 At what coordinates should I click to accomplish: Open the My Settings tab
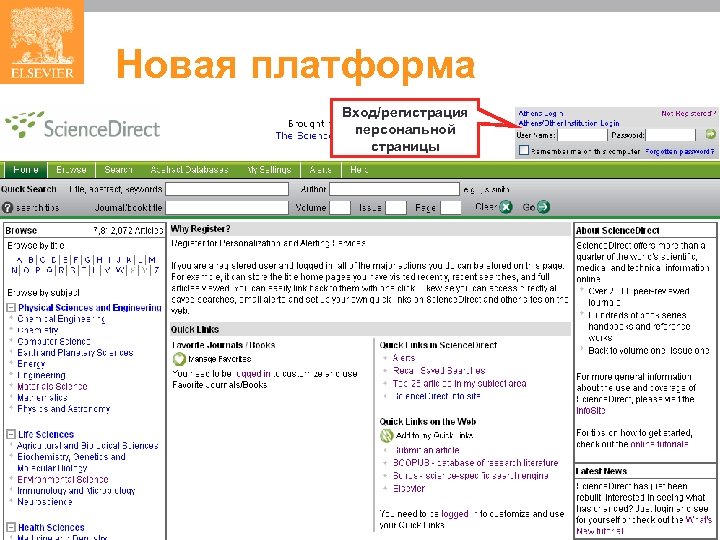tap(269, 169)
